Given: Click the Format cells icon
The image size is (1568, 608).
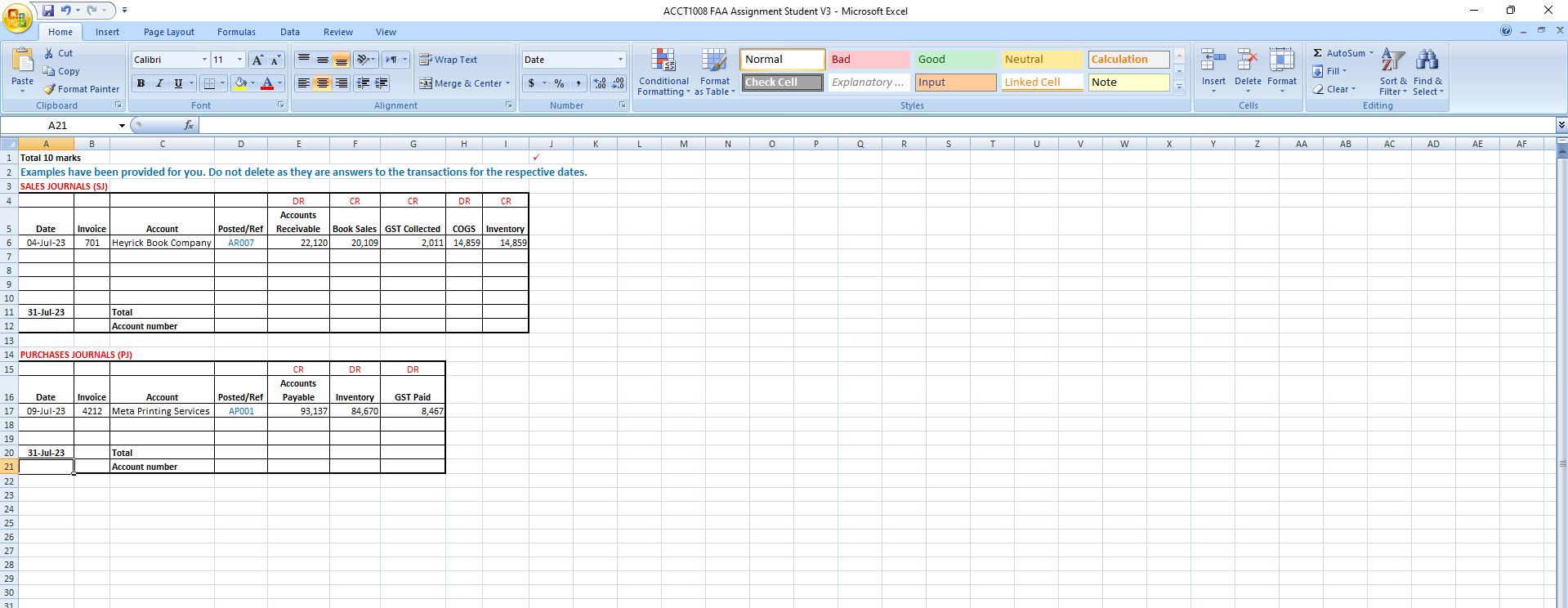Looking at the screenshot, I should 1282,60.
